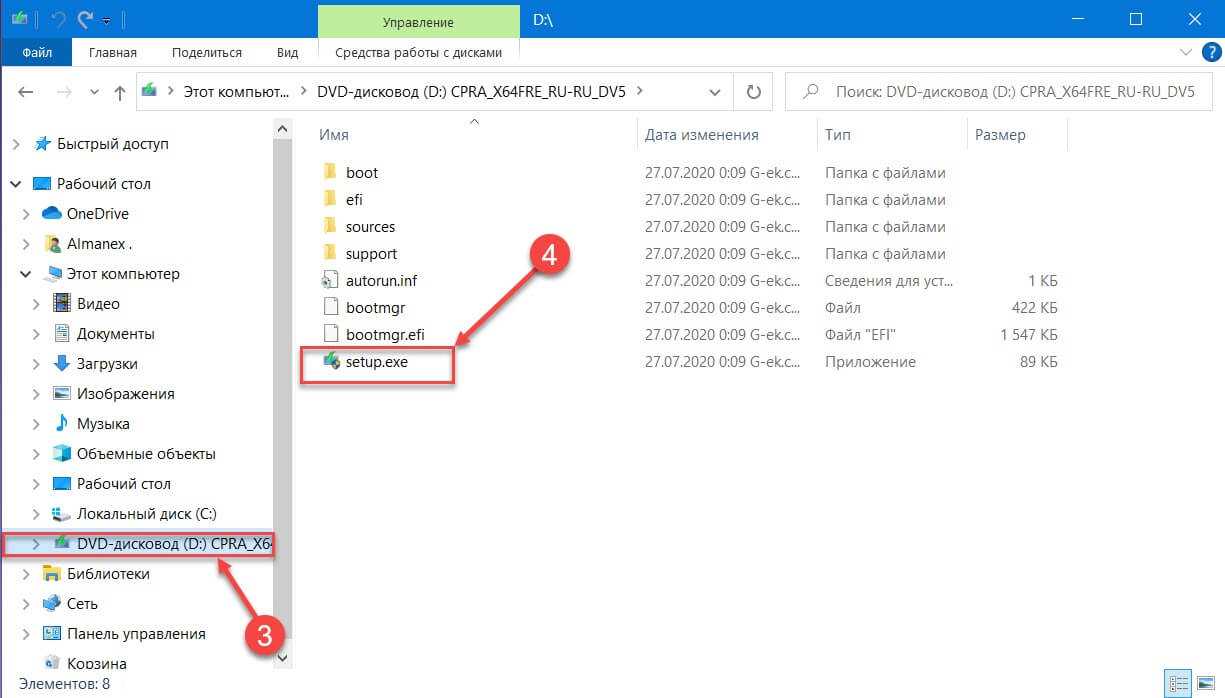Expand the Локальный диск (C:) node
Screen dimensions: 1225x698
36,514
